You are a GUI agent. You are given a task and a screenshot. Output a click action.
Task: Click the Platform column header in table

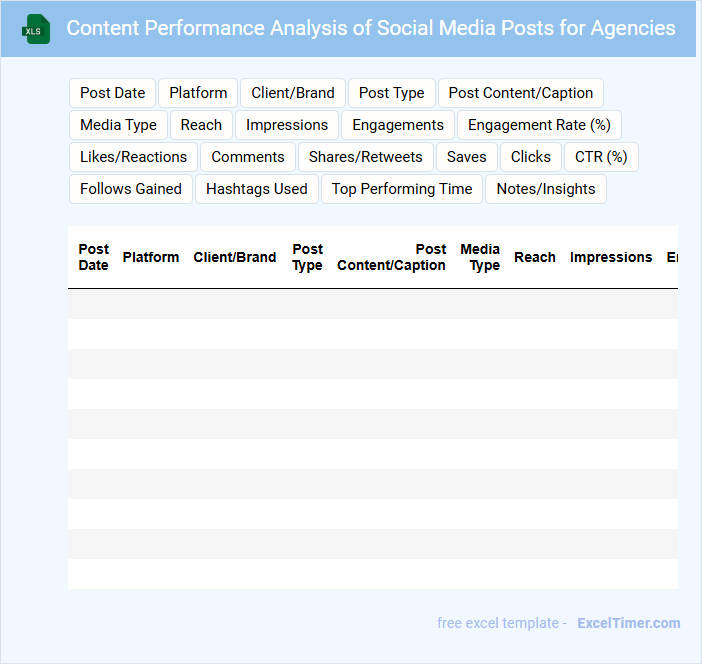pos(151,257)
